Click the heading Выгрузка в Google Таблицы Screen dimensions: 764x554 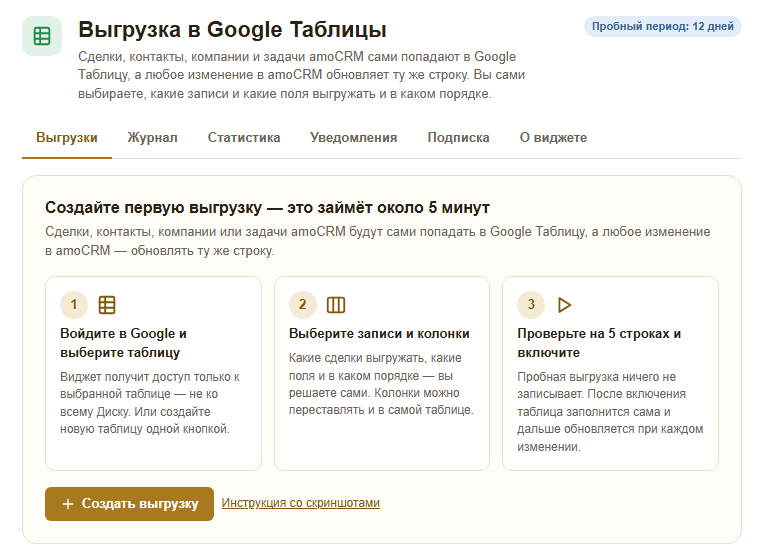pos(232,29)
